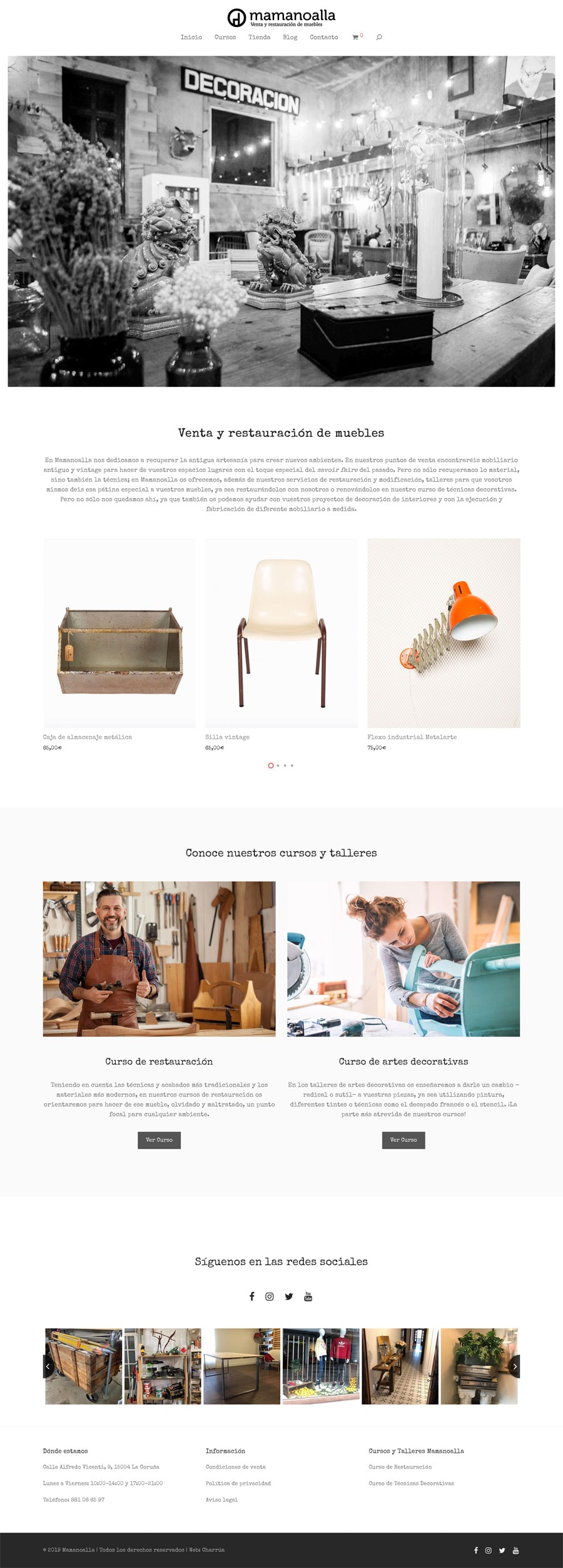Click Ver Curso under Curso de restauración

160,1140
